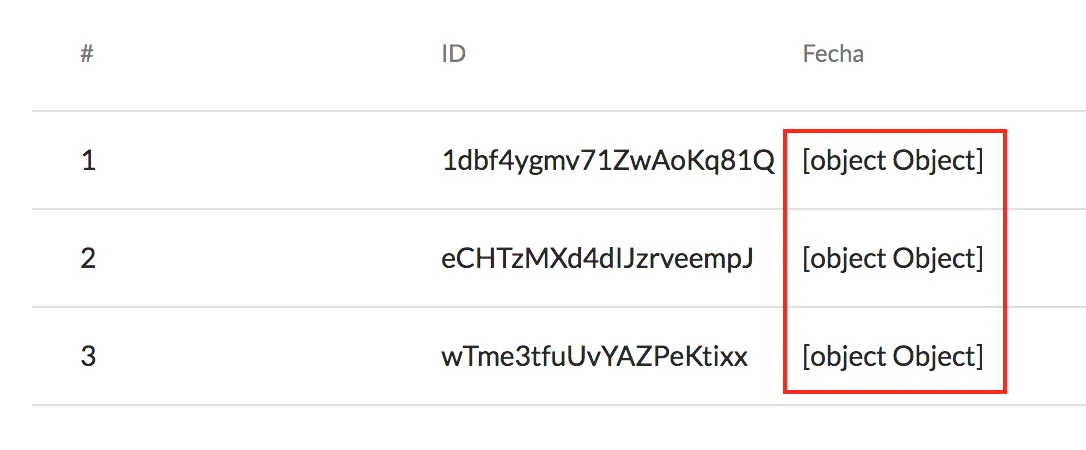Click ID eCHTzMXd4dIJzrveempJ
The width and height of the screenshot is (1086, 450).
597,259
